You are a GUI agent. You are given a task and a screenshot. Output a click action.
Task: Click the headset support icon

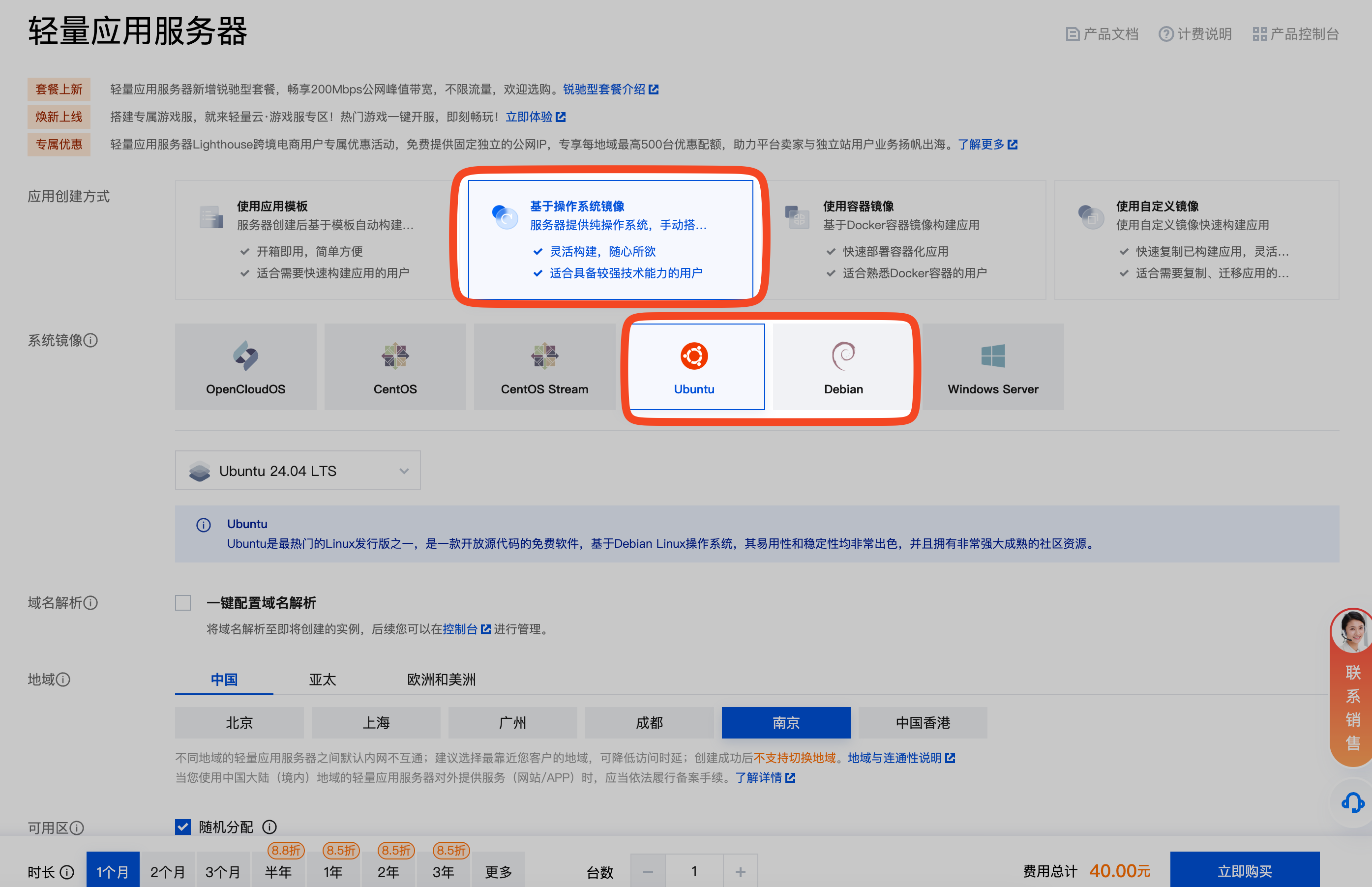coord(1352,802)
